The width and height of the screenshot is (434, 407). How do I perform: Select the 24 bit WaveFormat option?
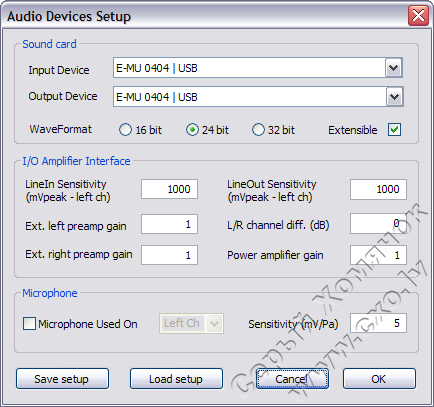pos(192,130)
